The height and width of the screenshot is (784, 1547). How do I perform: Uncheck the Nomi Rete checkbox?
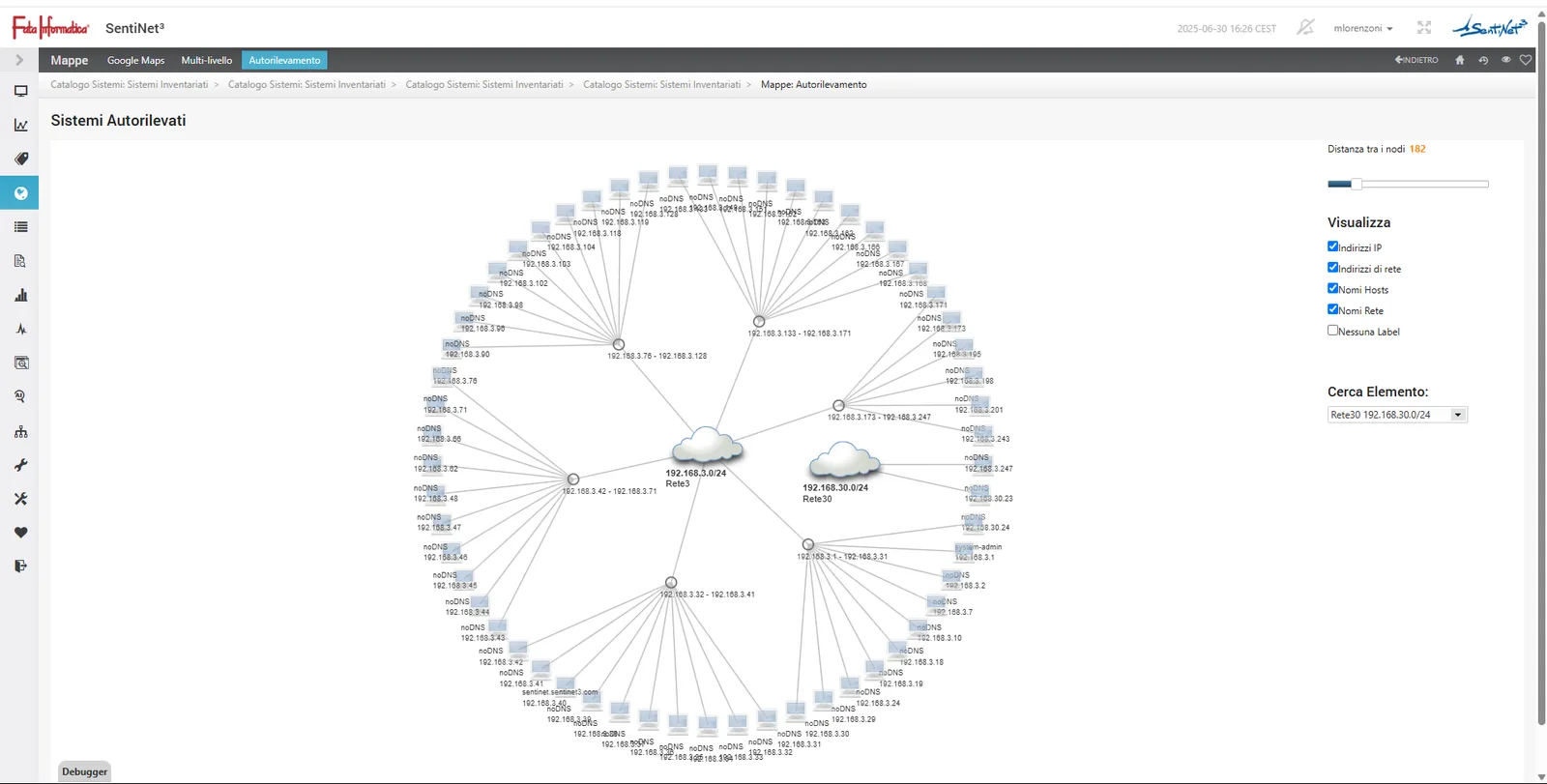(x=1332, y=309)
